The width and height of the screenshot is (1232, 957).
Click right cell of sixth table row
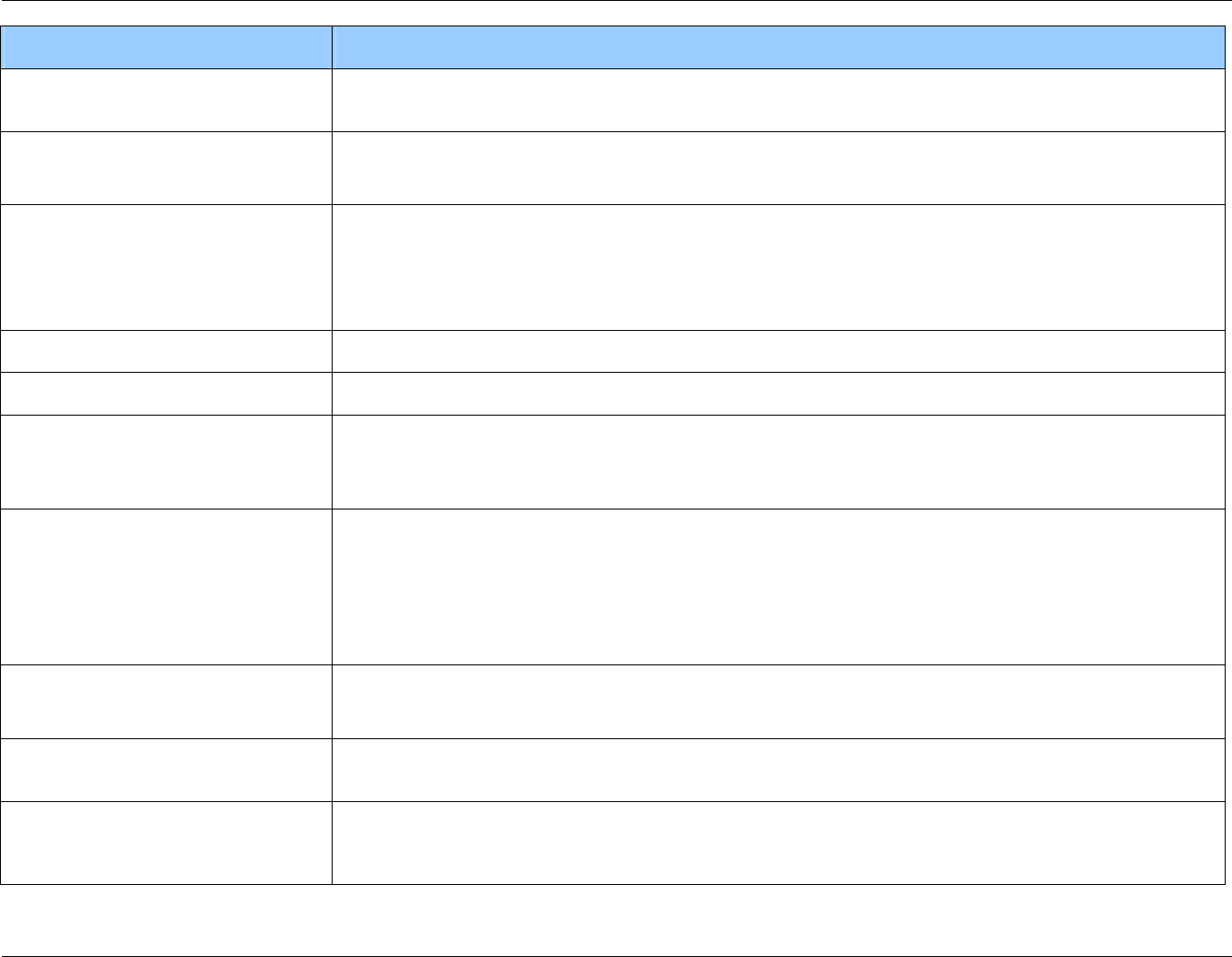click(778, 461)
